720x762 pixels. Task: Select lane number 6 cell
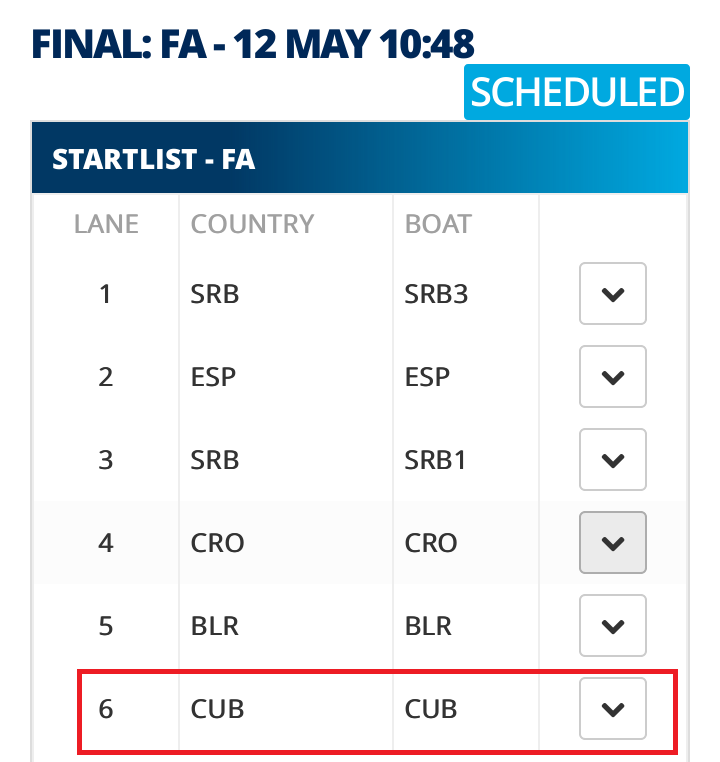pyautogui.click(x=106, y=709)
